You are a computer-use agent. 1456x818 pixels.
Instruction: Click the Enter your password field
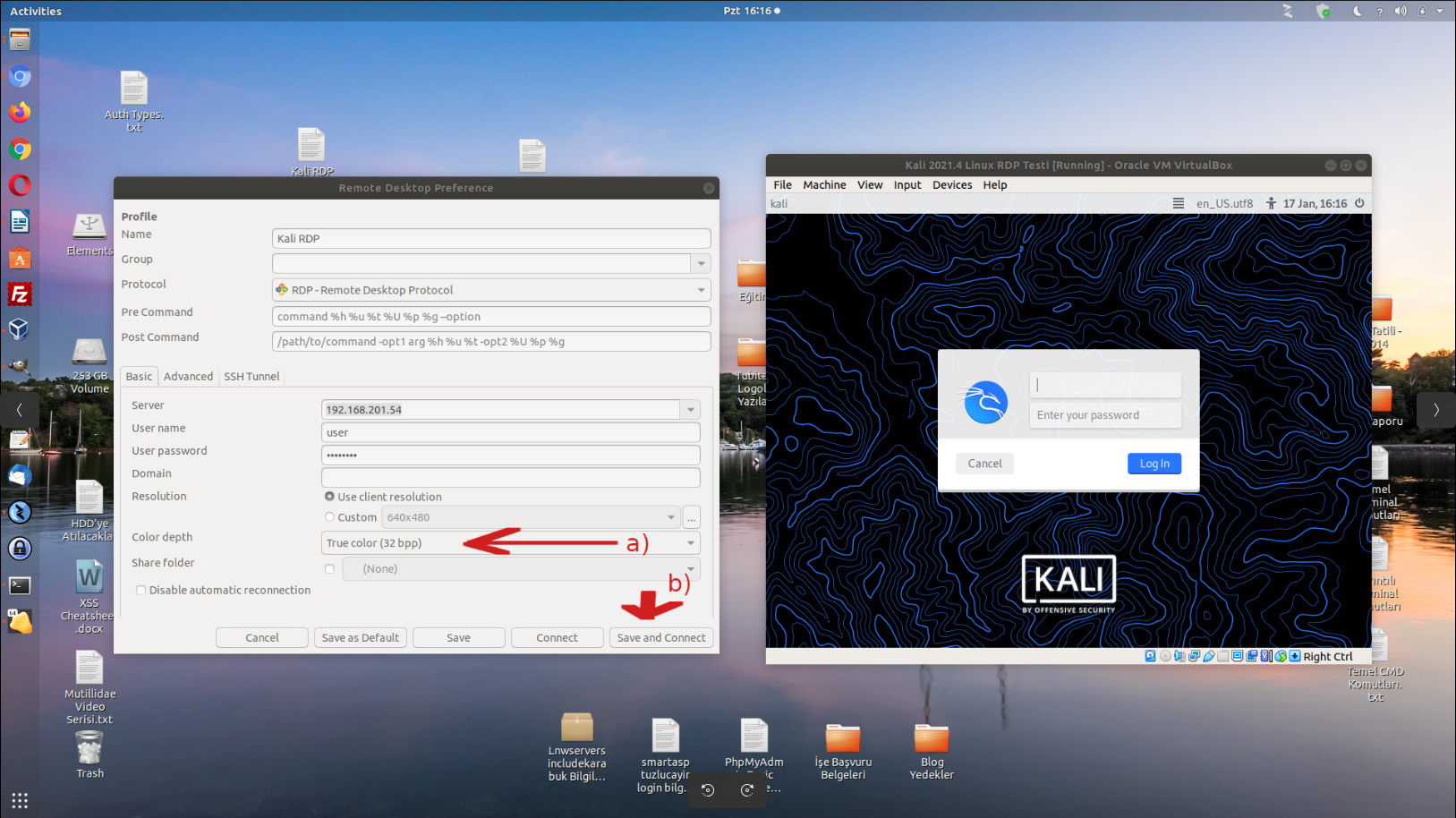[1104, 415]
